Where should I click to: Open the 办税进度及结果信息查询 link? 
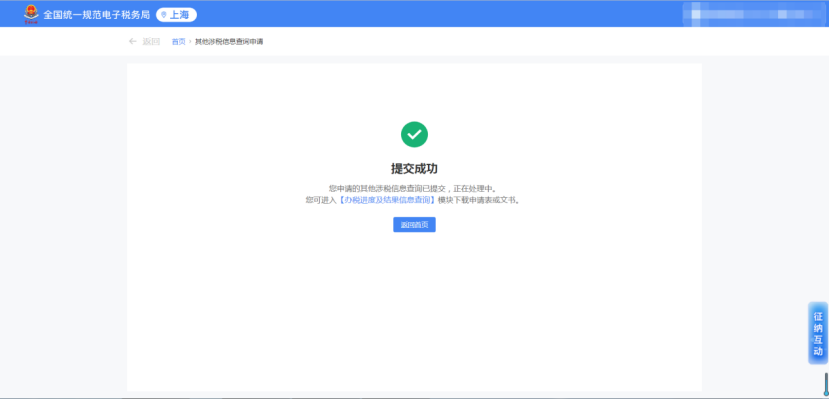pos(387,200)
